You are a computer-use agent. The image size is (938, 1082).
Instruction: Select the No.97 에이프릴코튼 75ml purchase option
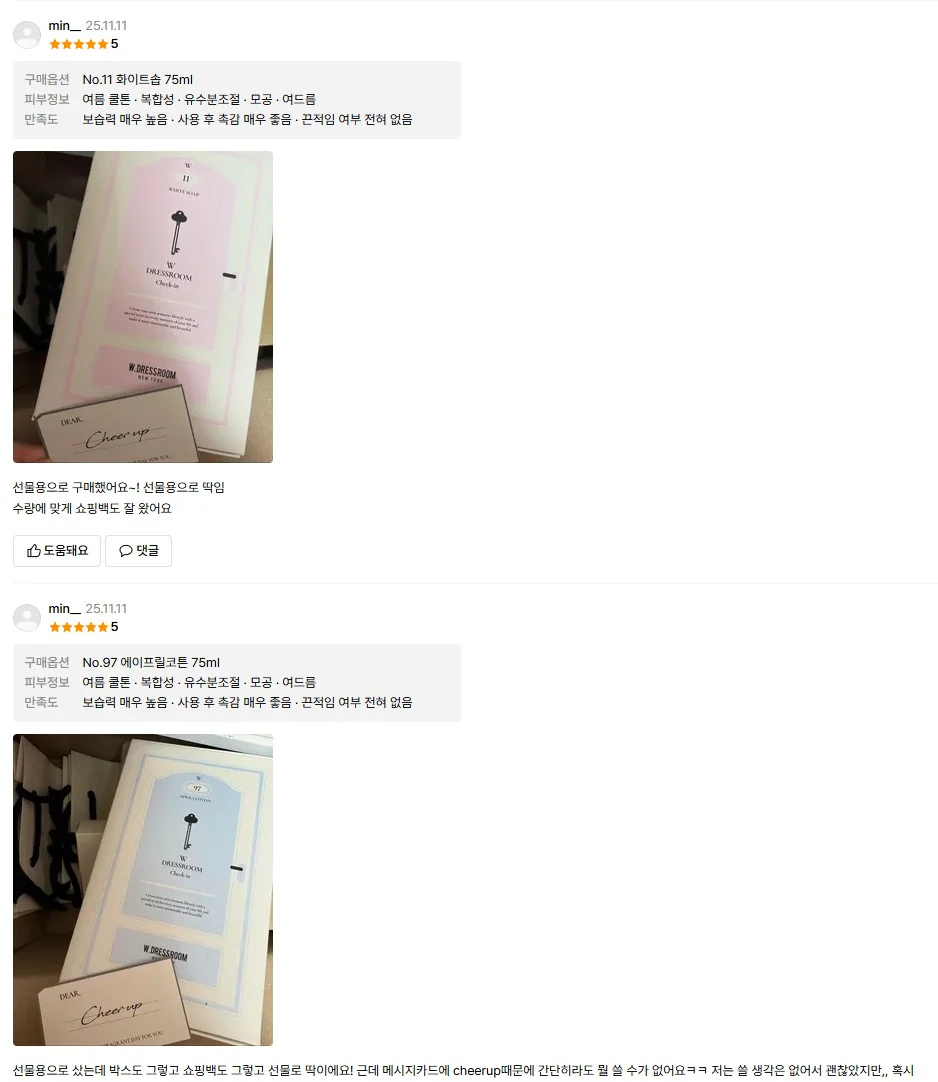tap(151, 662)
